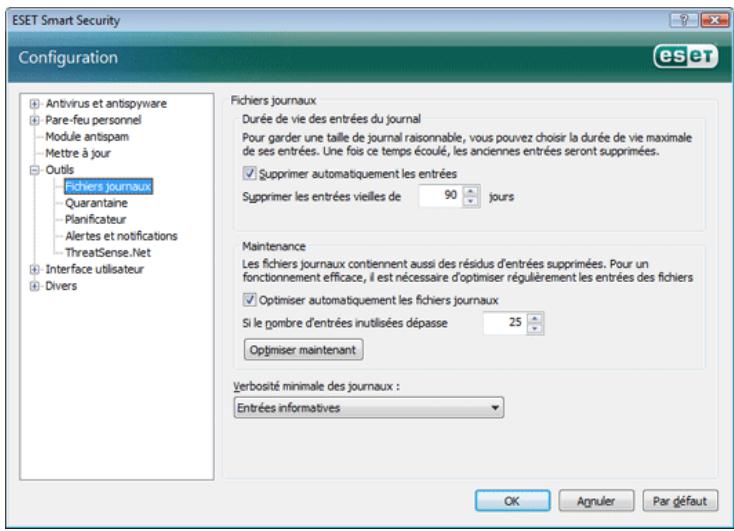Open the Quarantaine settings
This screenshot has height=531, width=734.
coord(96,203)
